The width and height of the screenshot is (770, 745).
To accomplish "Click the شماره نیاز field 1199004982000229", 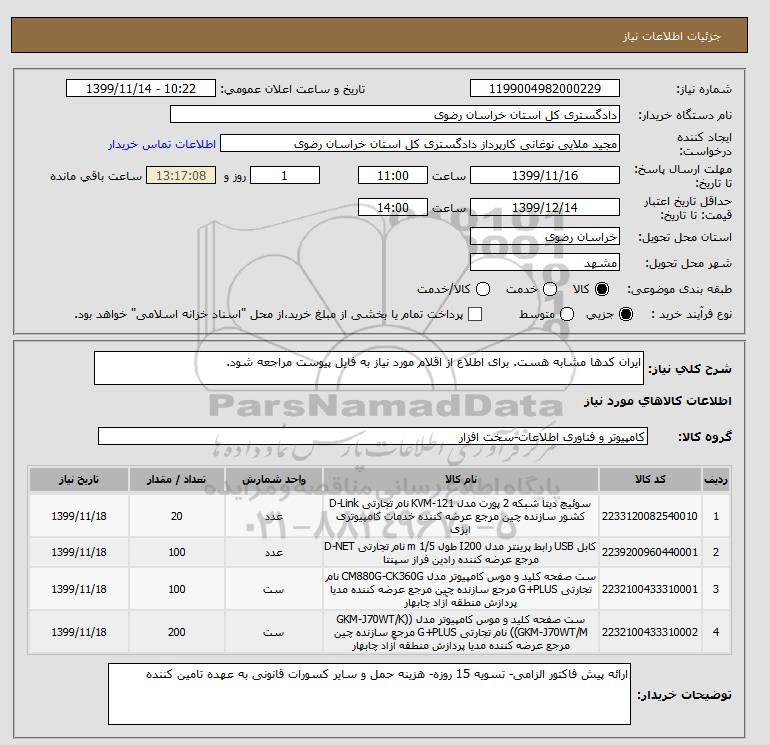I will pyautogui.click(x=545, y=89).
